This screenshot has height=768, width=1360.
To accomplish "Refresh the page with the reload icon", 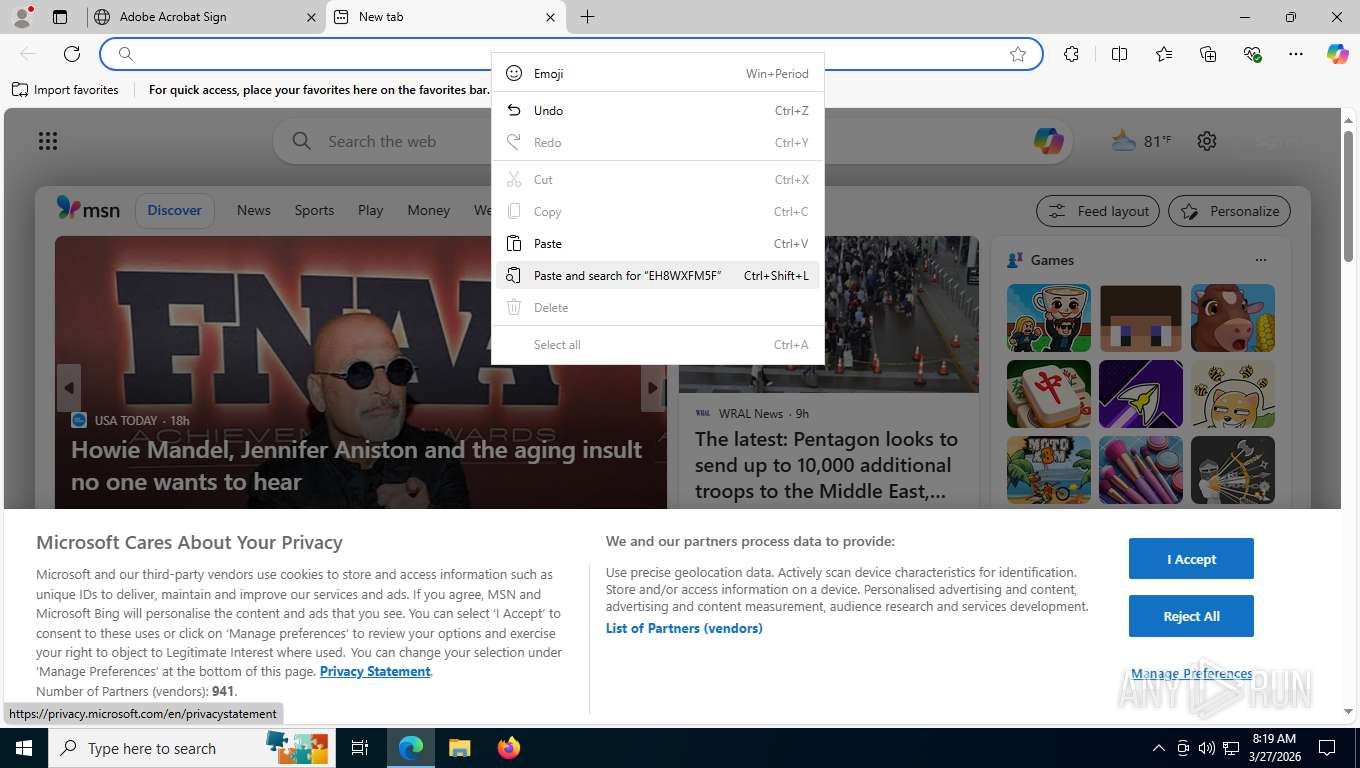I will point(71,54).
